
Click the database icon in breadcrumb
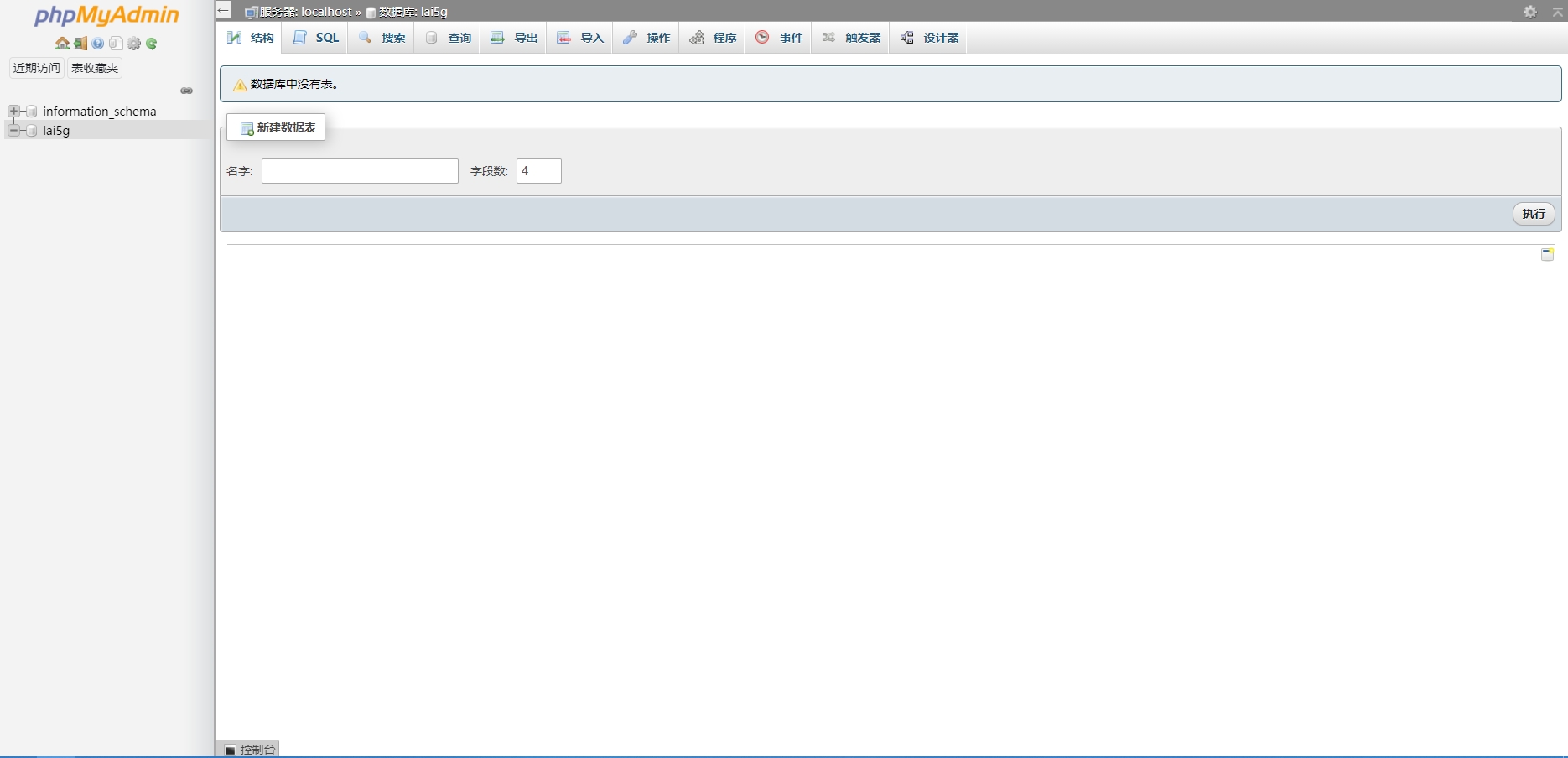371,13
